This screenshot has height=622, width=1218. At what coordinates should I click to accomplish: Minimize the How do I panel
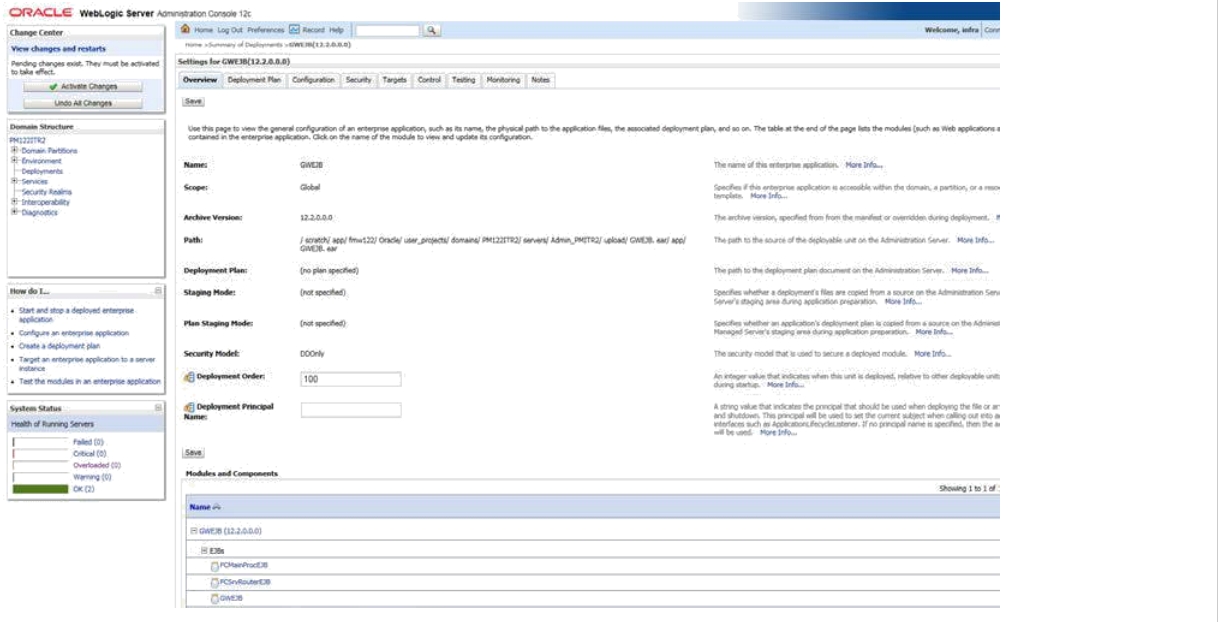click(x=158, y=290)
